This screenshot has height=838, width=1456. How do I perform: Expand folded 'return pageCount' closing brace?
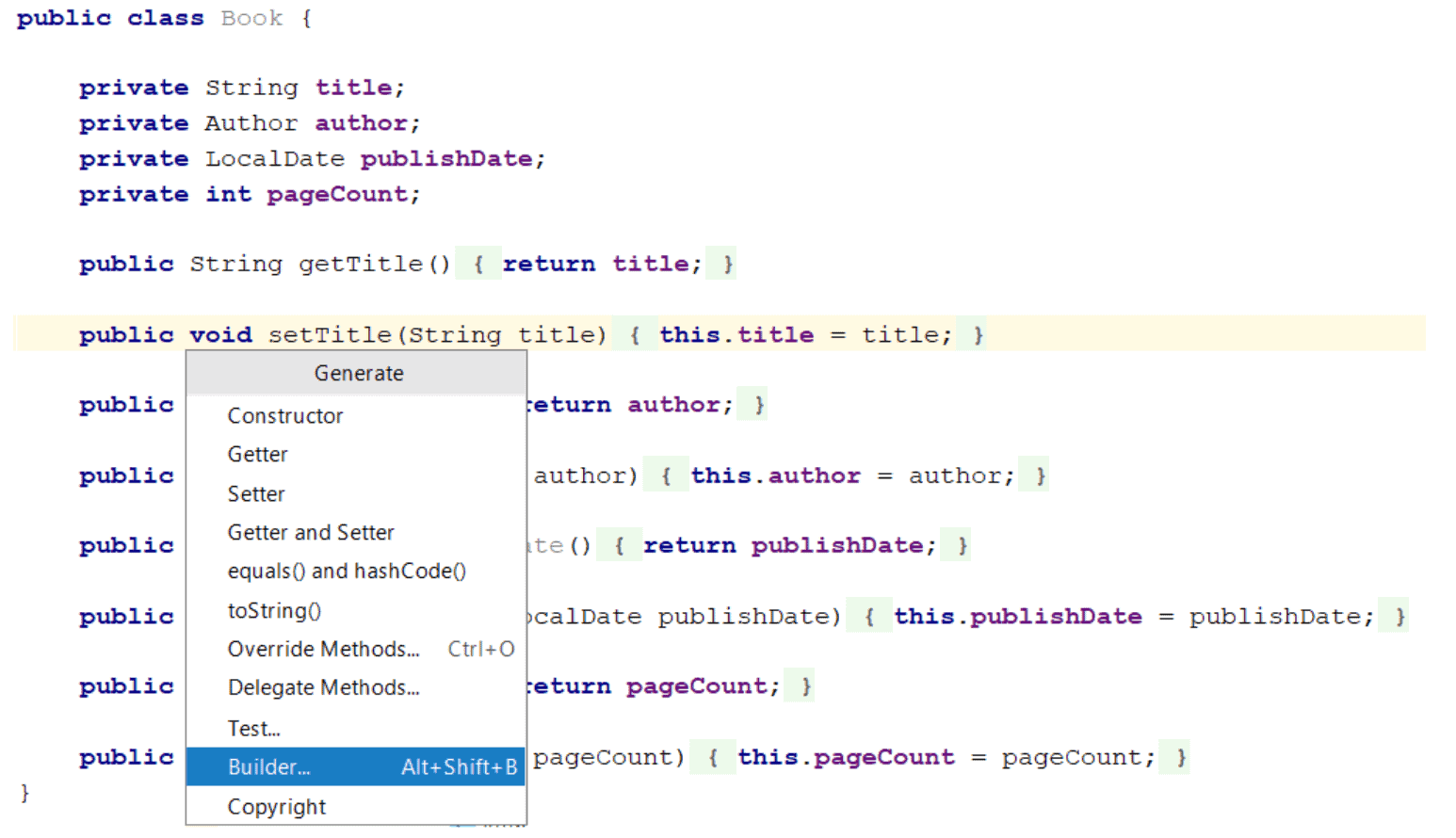point(806,686)
